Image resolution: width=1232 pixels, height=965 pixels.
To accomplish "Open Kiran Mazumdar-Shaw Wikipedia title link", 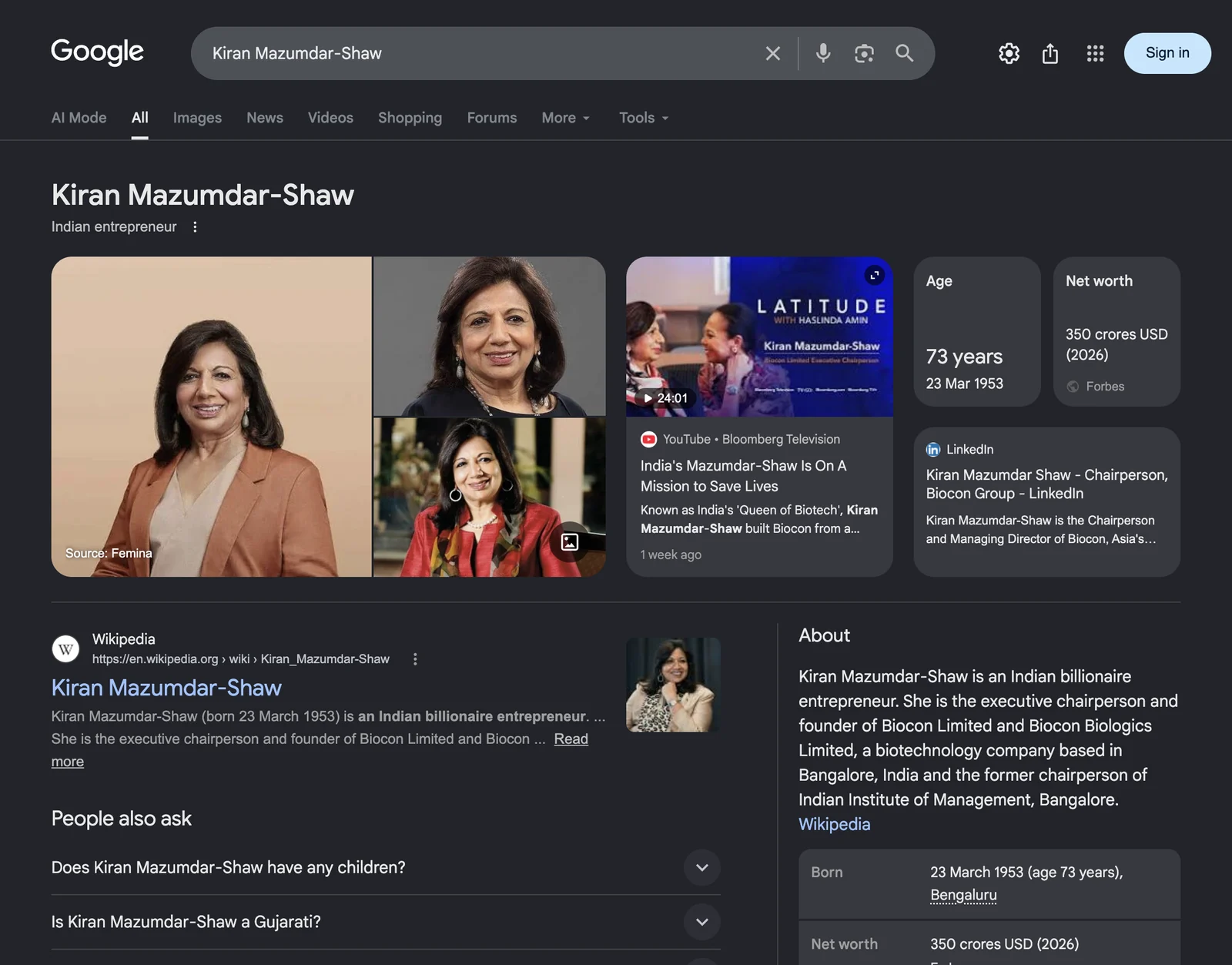I will 166,688.
